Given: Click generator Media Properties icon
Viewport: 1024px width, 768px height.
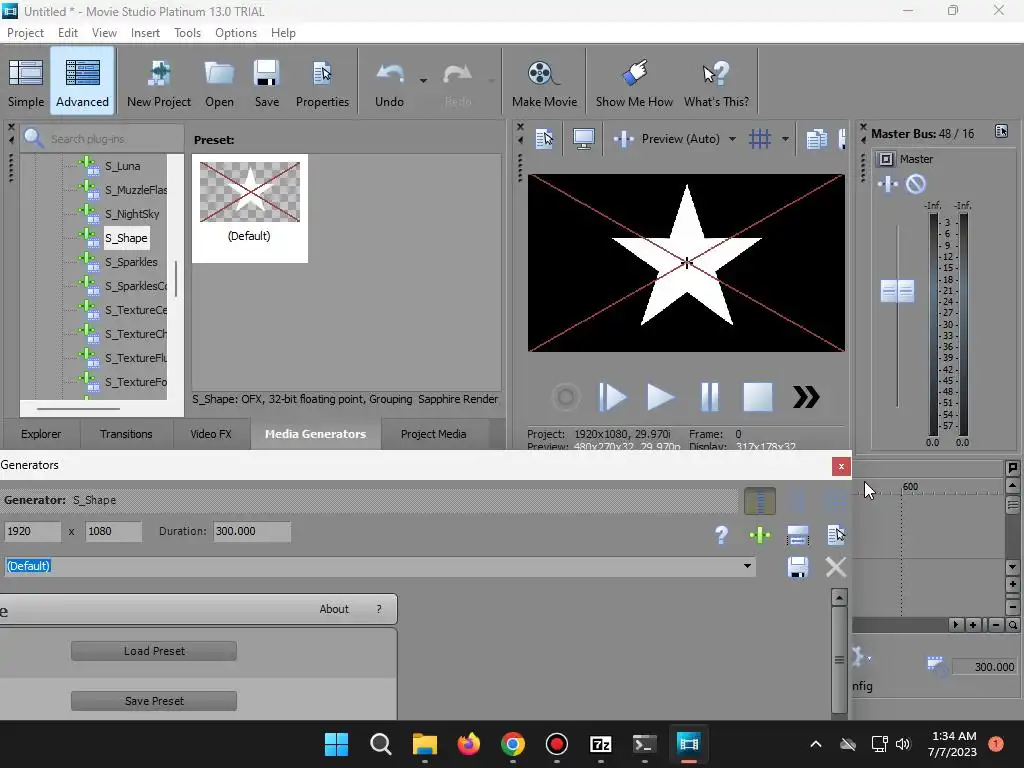Looking at the screenshot, I should point(836,534).
